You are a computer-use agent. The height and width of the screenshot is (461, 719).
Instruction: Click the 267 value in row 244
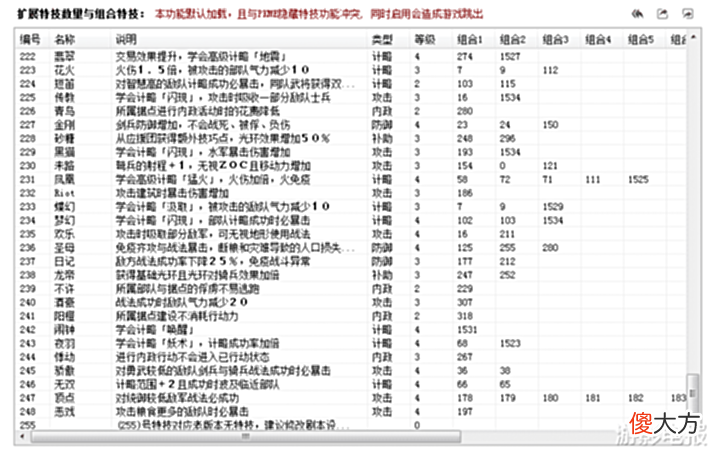pyautogui.click(x=465, y=357)
